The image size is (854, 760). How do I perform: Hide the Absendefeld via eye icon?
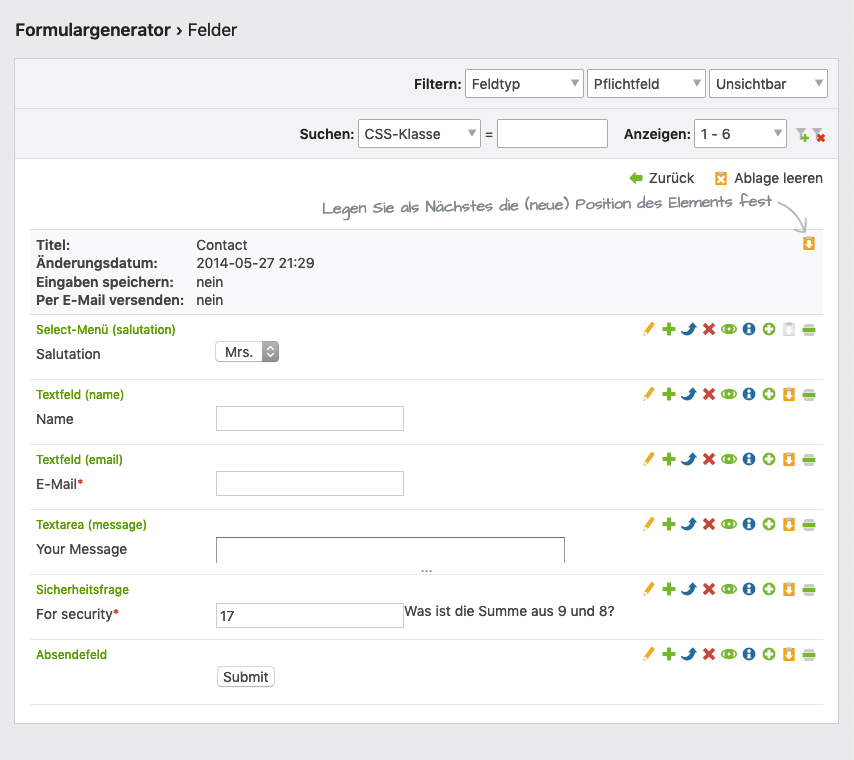click(x=729, y=654)
